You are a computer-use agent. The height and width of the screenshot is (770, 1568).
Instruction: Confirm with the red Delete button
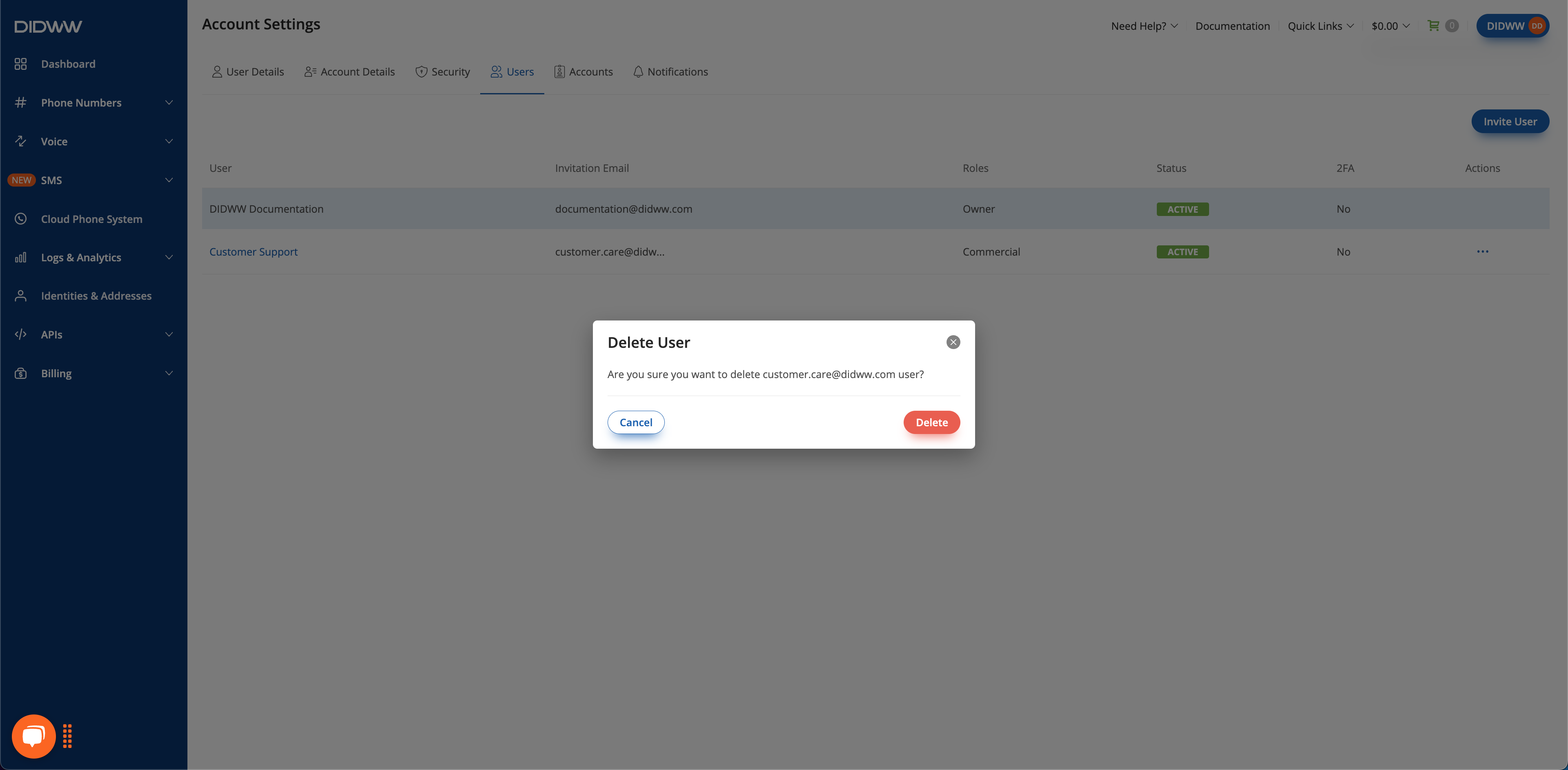pyautogui.click(x=931, y=422)
